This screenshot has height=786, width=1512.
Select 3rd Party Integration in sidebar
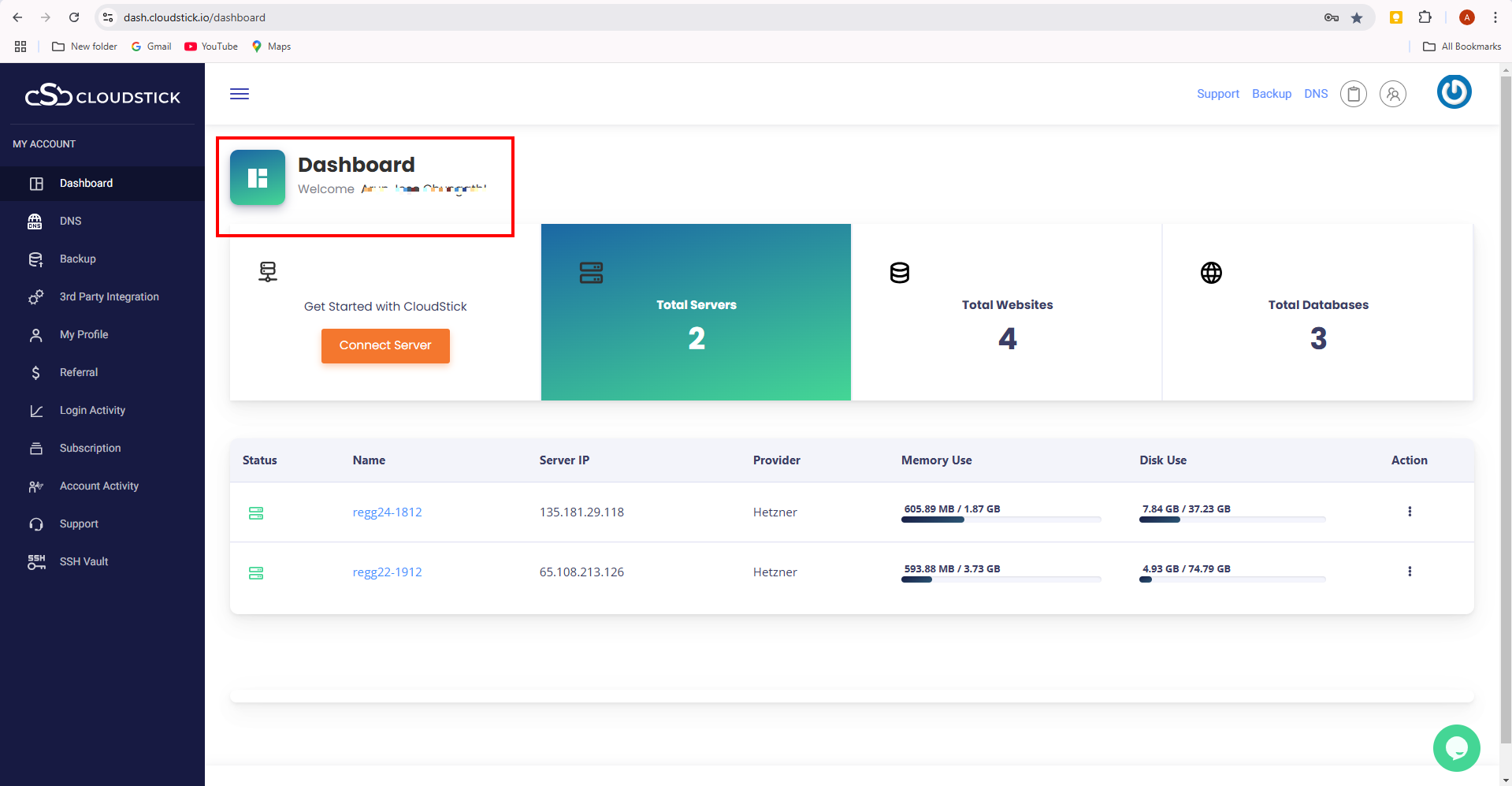click(109, 296)
